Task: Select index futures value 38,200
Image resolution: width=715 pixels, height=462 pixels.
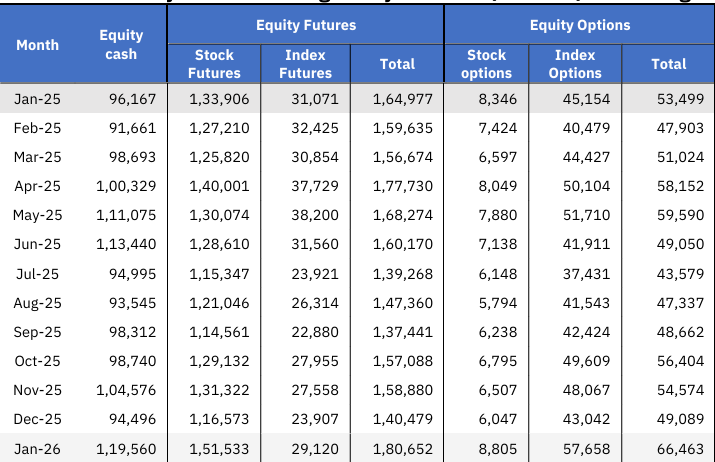Action: coord(315,215)
